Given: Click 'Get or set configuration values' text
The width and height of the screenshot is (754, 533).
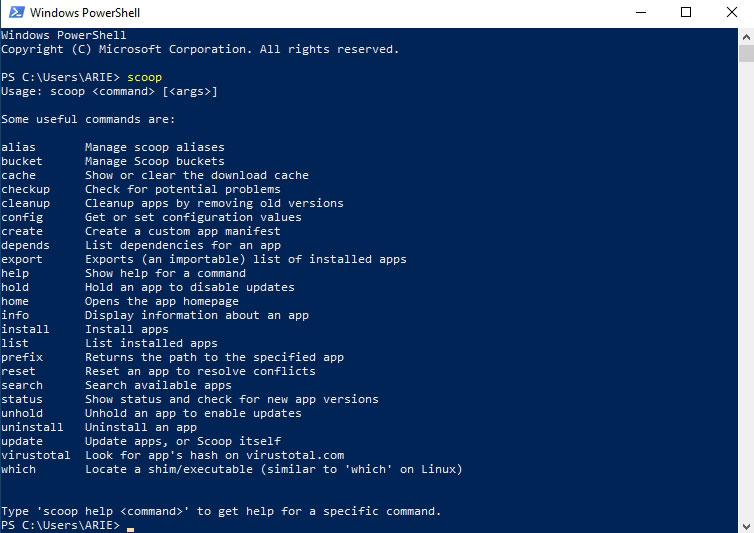Looking at the screenshot, I should point(193,217).
